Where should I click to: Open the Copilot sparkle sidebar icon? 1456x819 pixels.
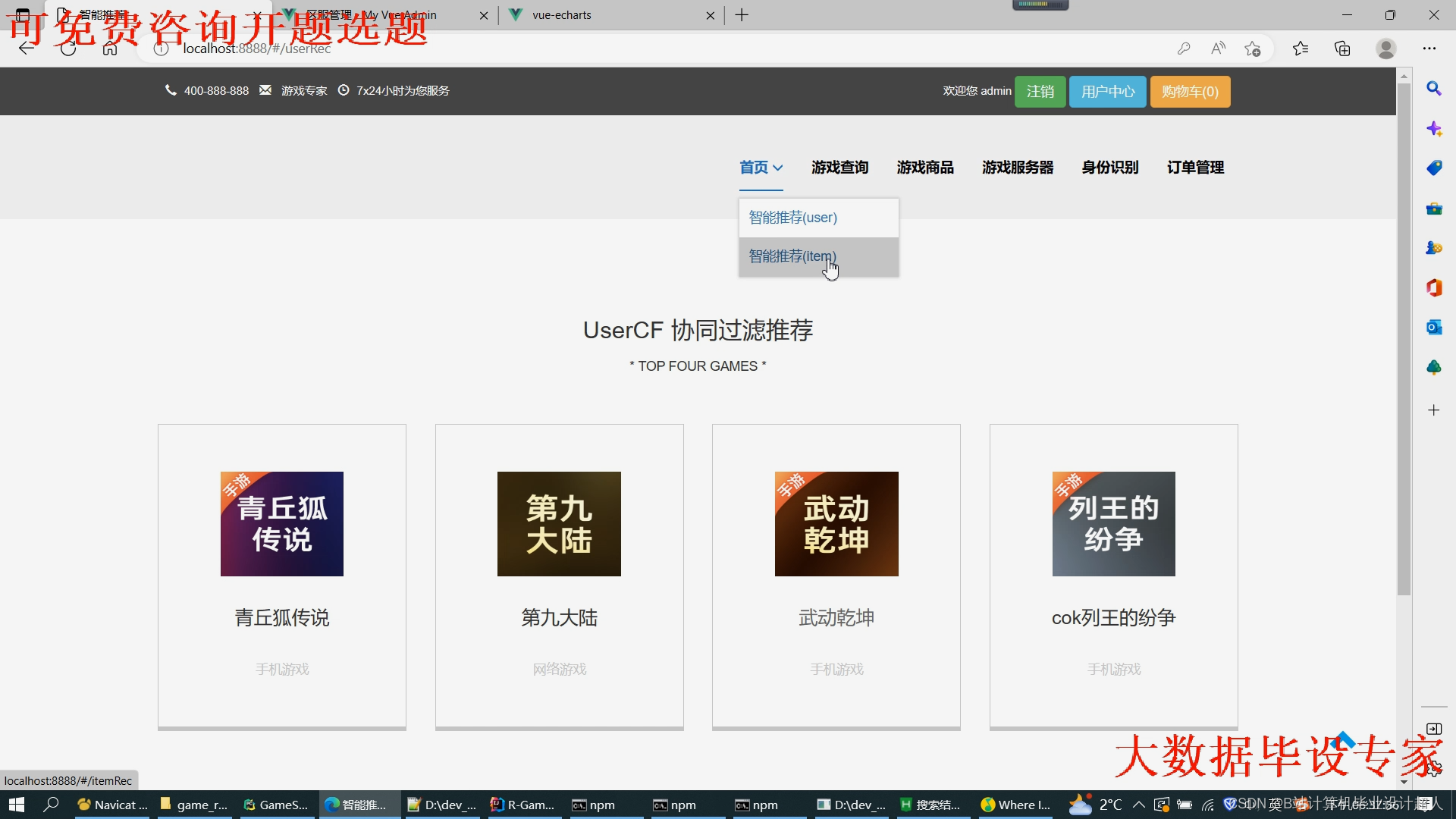pos(1433,129)
